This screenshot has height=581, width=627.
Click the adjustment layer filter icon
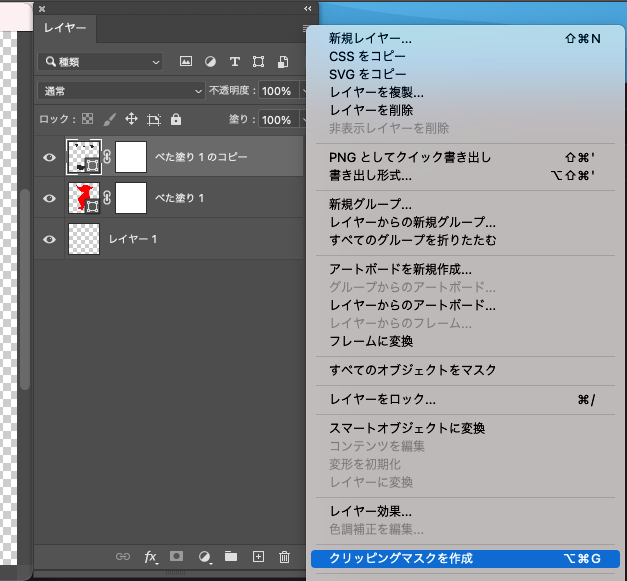pos(210,62)
